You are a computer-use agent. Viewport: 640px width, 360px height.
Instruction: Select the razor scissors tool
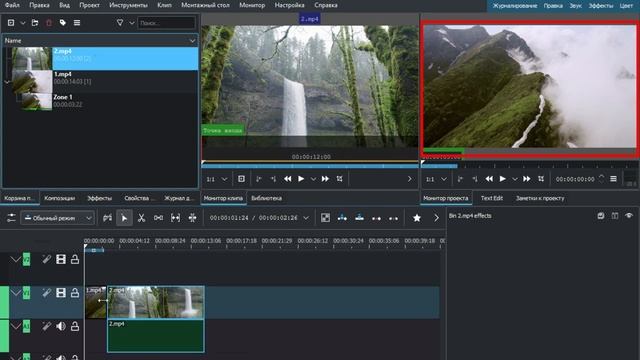(x=142, y=218)
